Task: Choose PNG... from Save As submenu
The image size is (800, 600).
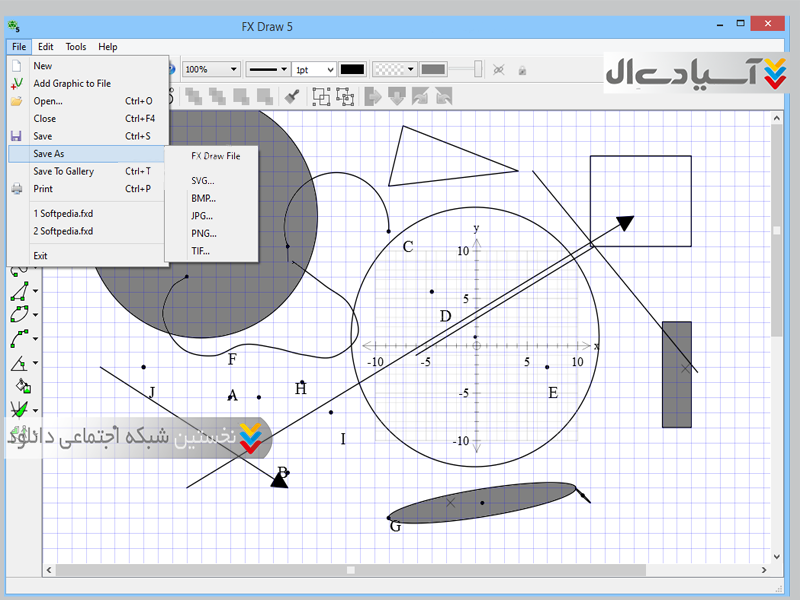Action: point(204,233)
